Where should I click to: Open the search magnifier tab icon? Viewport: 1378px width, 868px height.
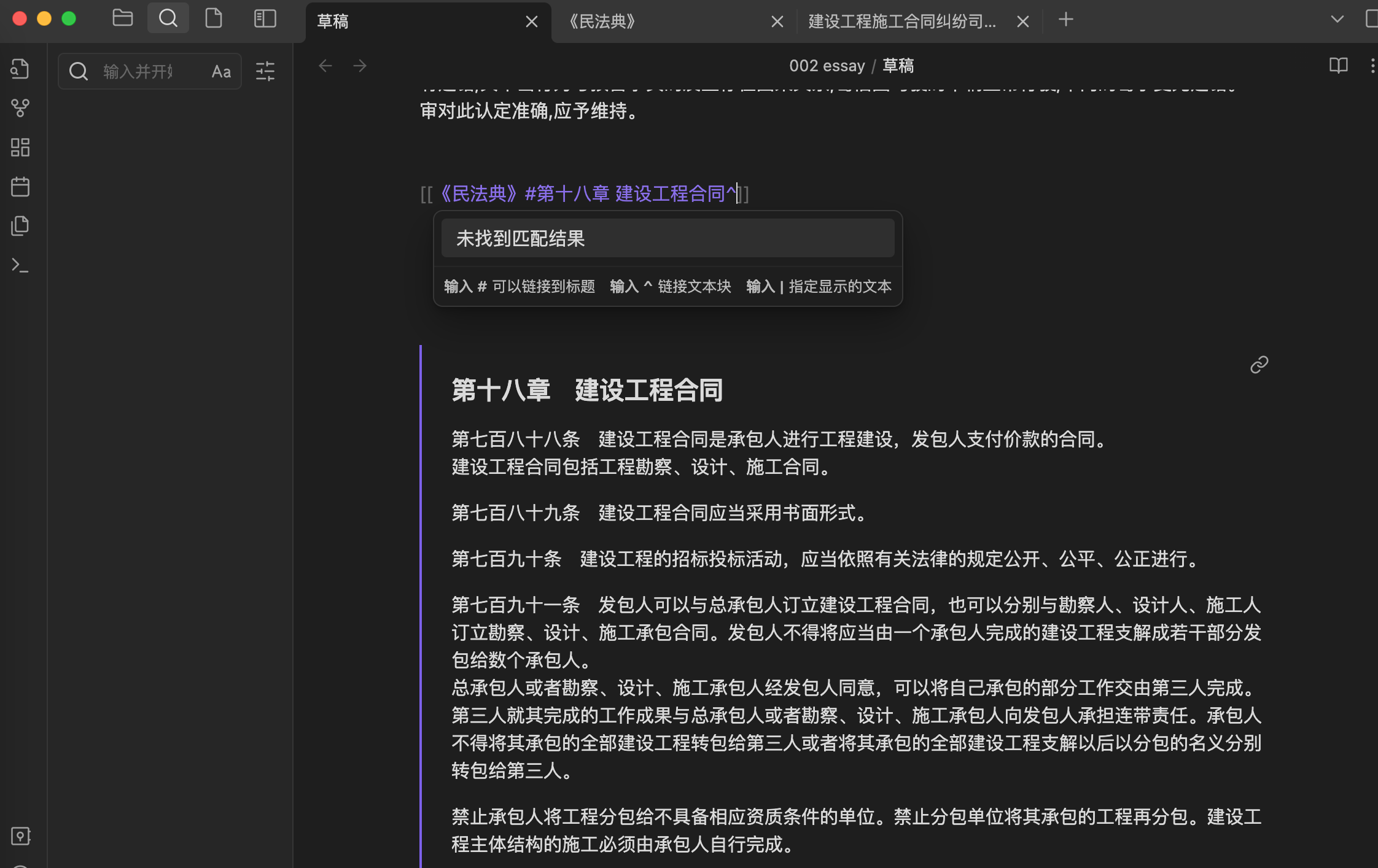click(x=168, y=18)
